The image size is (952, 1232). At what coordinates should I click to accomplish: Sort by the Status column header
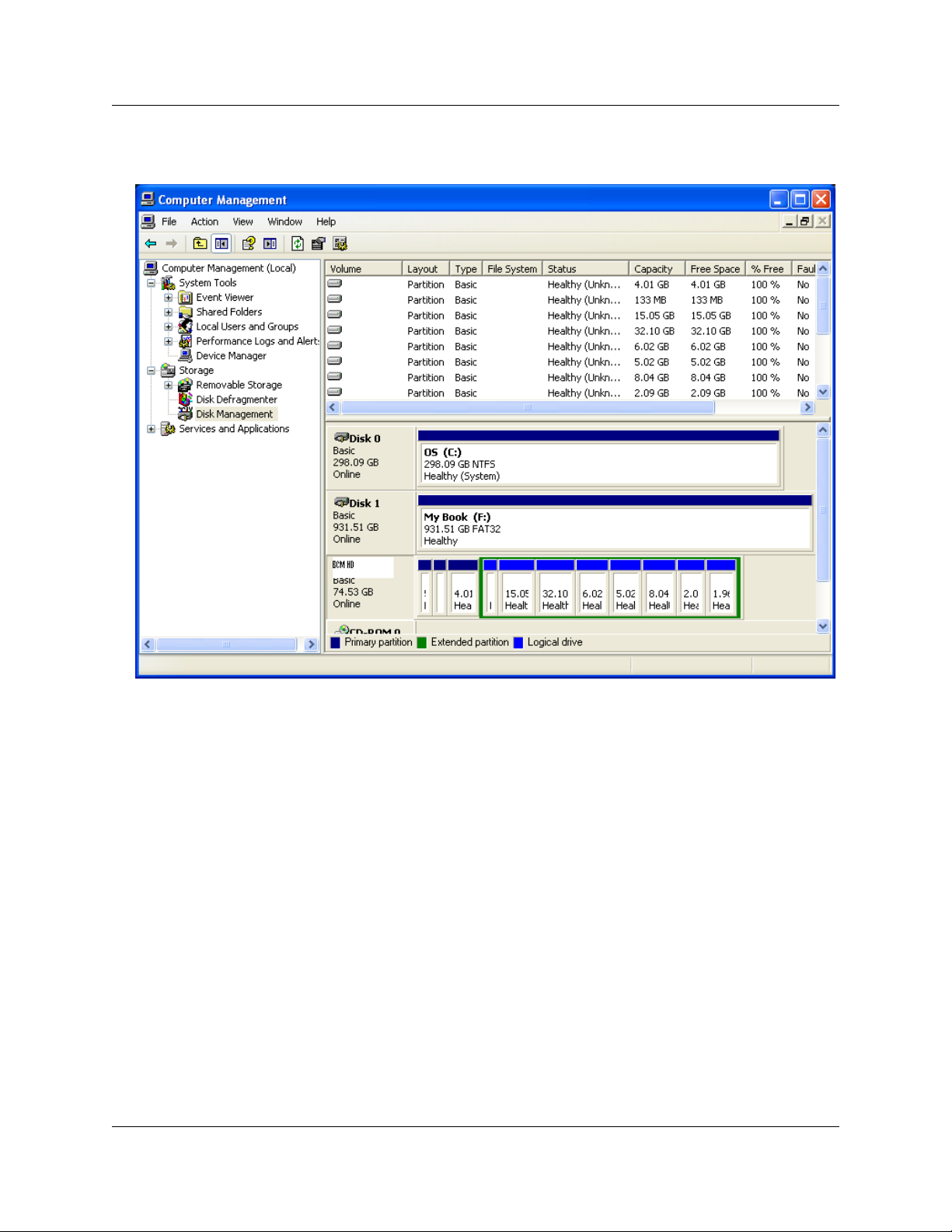[x=585, y=269]
